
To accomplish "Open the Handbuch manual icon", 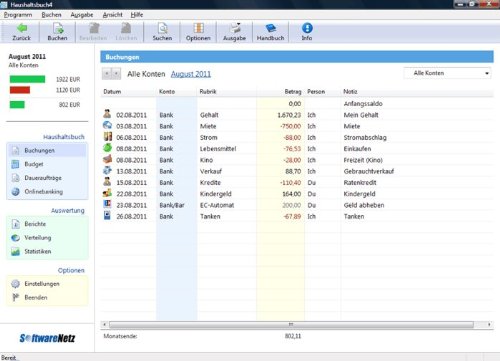I will pyautogui.click(x=270, y=32).
